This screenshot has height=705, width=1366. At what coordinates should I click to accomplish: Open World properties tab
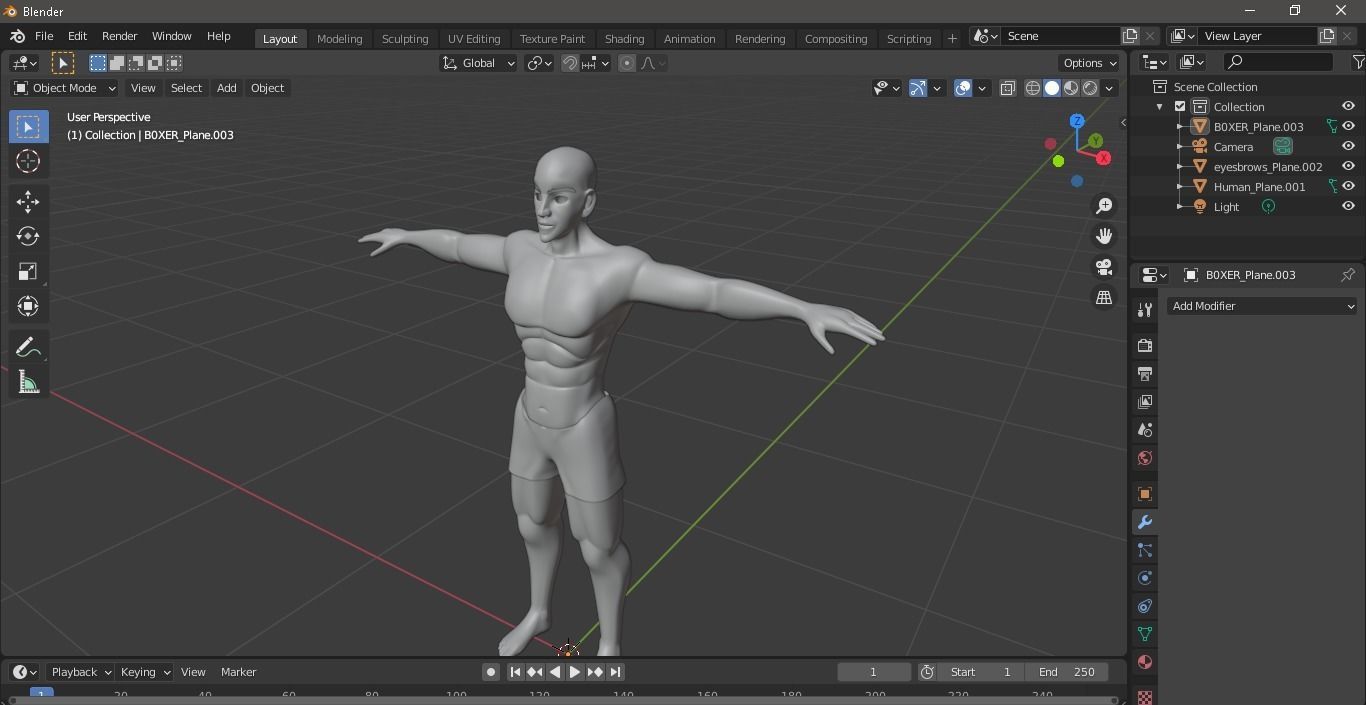(x=1145, y=458)
